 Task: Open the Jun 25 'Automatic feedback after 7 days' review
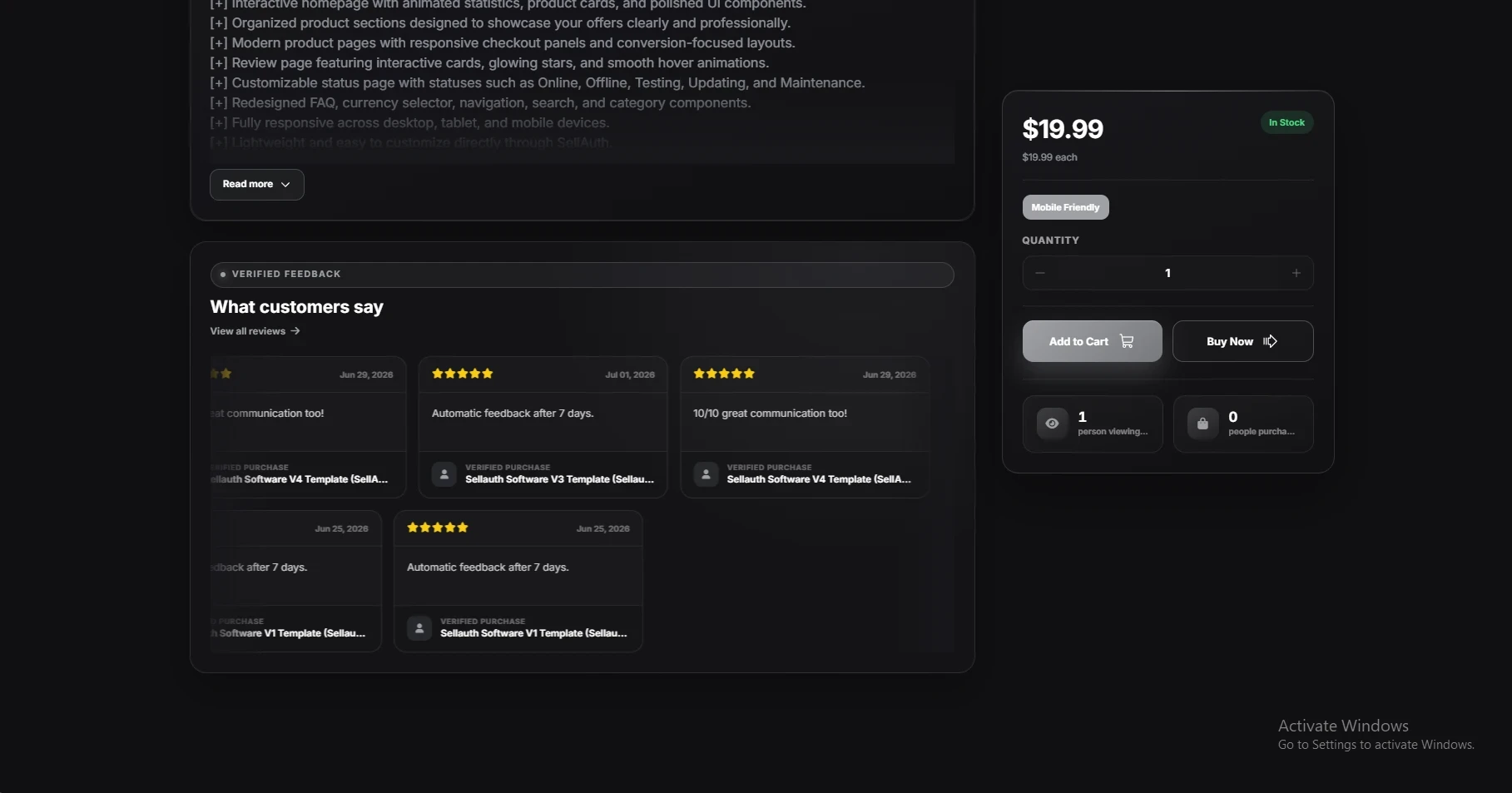[518, 581]
